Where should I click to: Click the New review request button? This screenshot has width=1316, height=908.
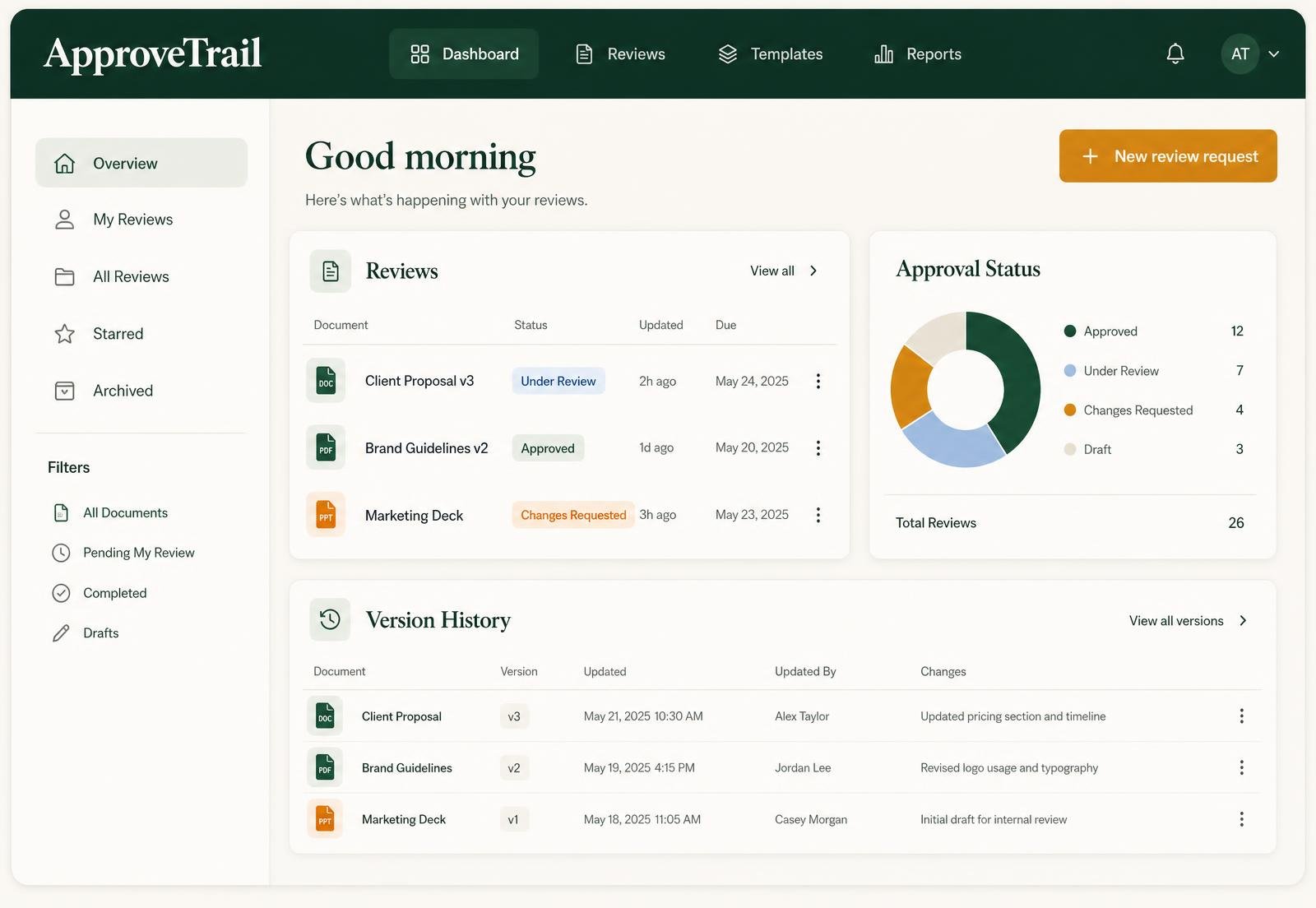[1168, 156]
